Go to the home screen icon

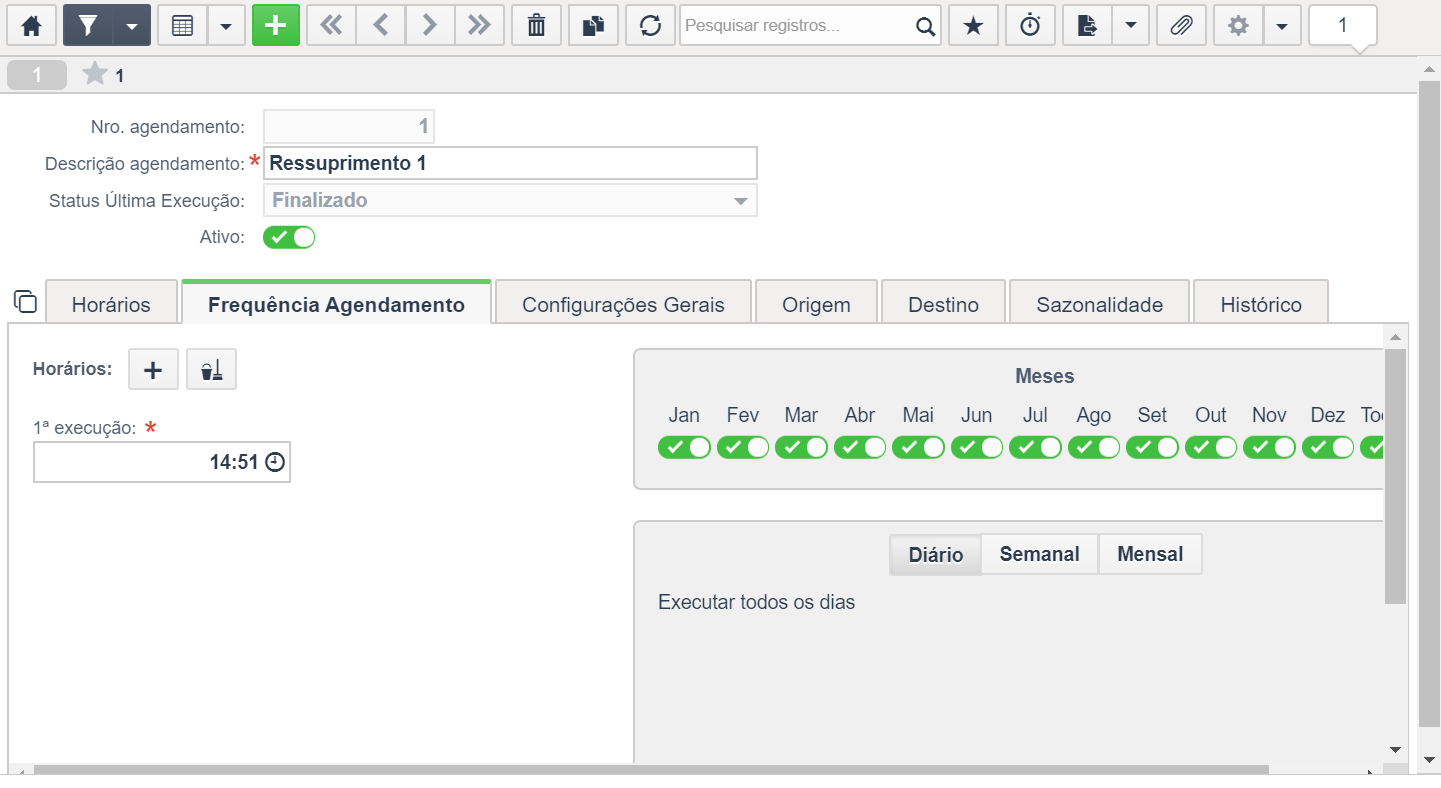point(31,26)
